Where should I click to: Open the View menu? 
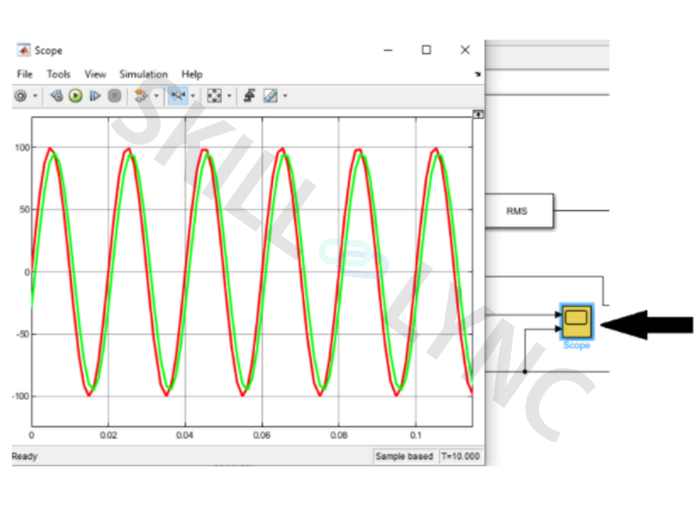95,74
